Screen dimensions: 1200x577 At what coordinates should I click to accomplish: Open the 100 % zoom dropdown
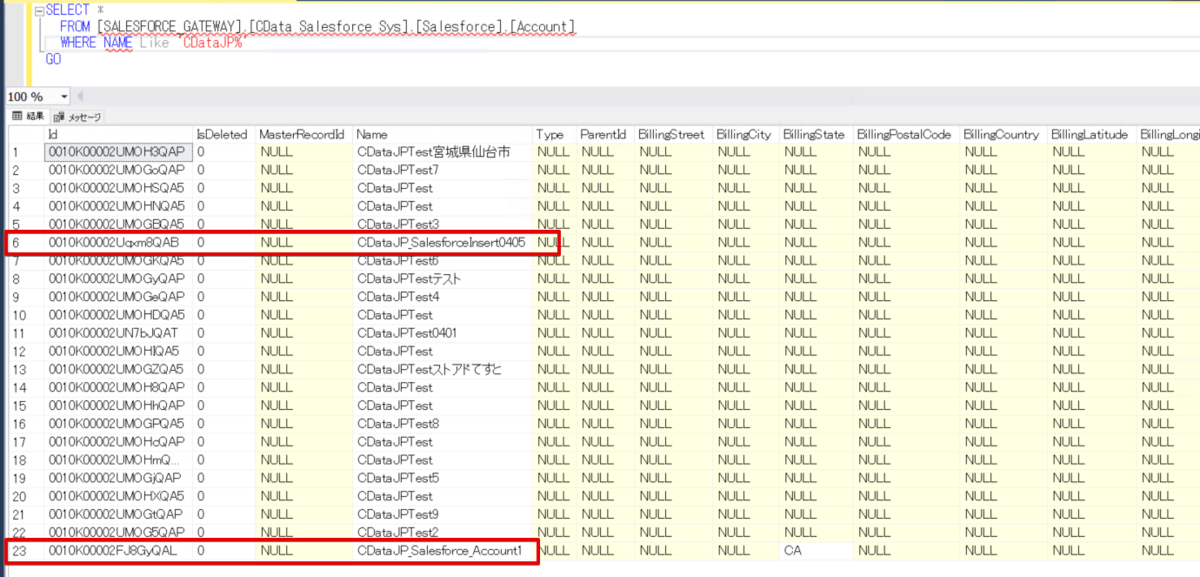[65, 97]
